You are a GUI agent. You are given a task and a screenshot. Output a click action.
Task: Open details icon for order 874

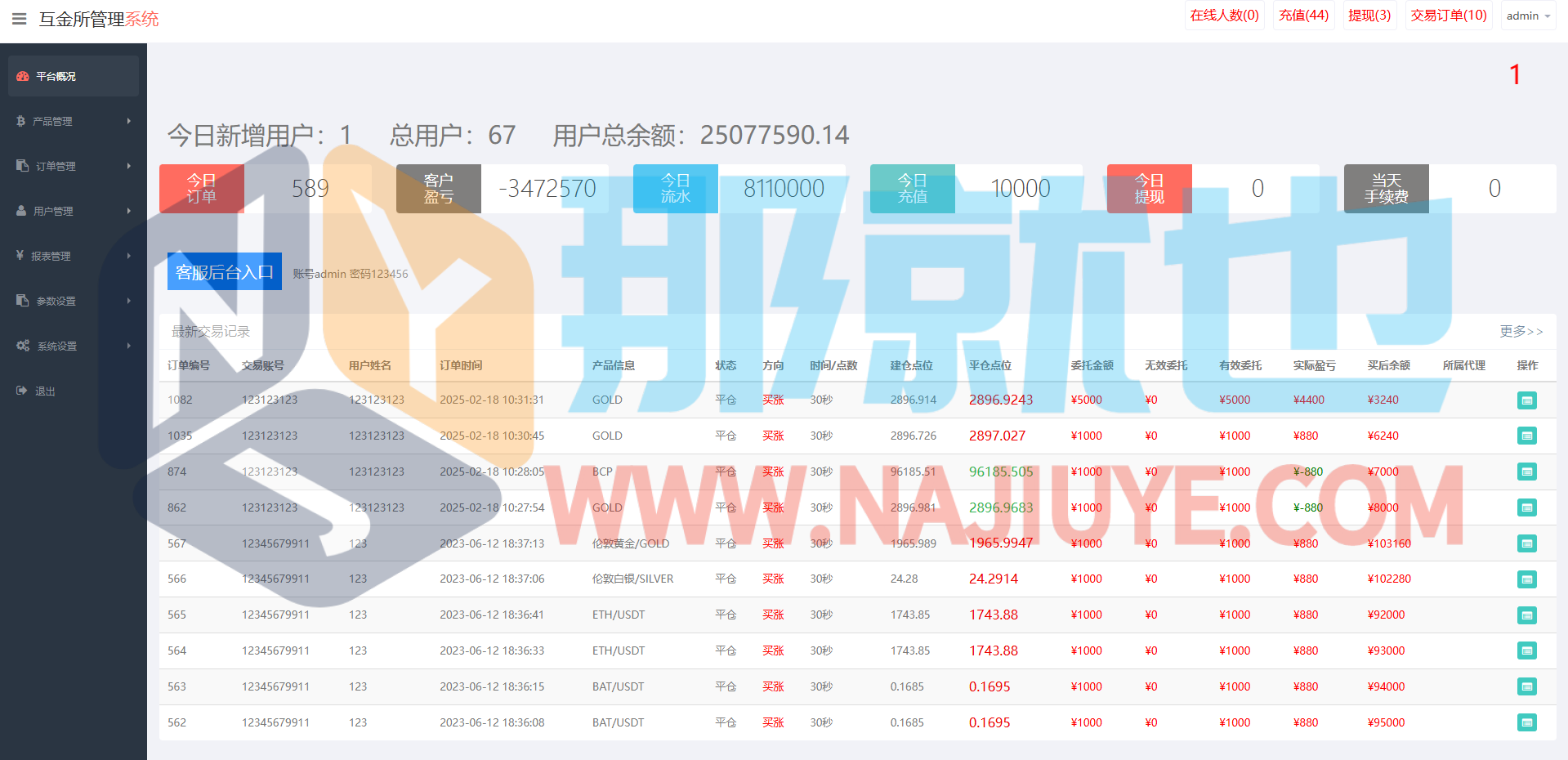click(1526, 472)
